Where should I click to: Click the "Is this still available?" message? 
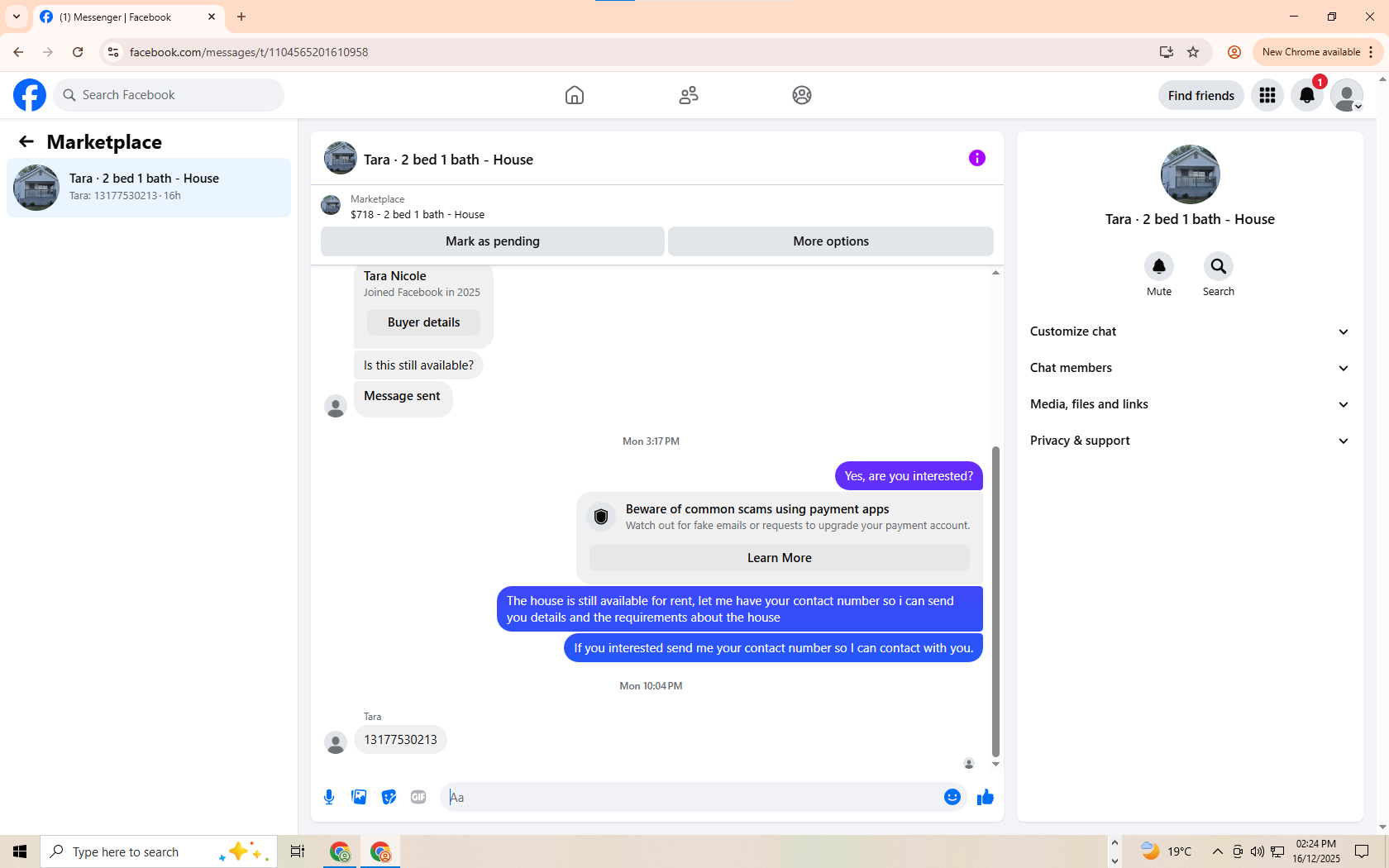[x=418, y=365]
